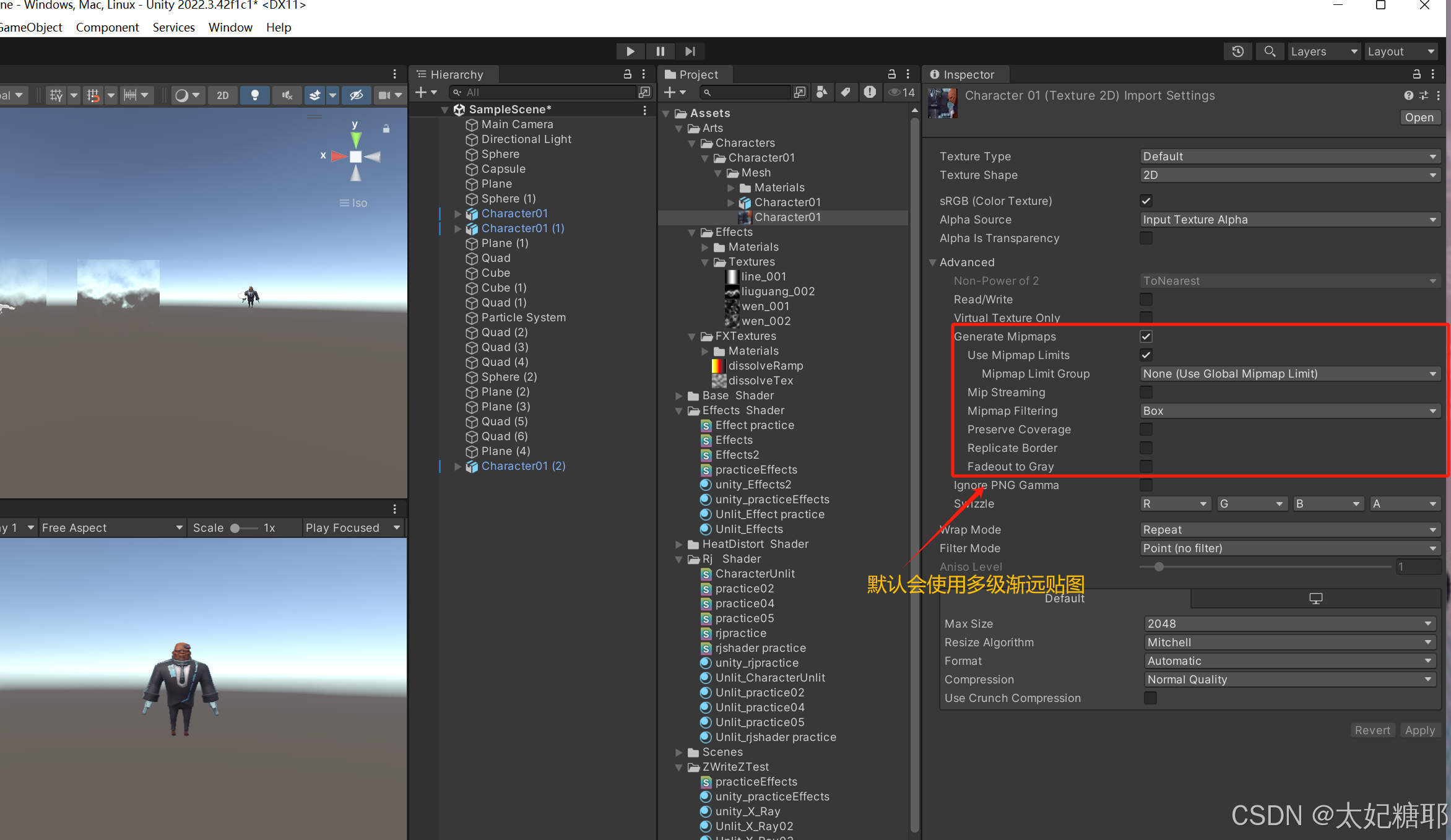Toggle 2D view mode

coord(222,95)
